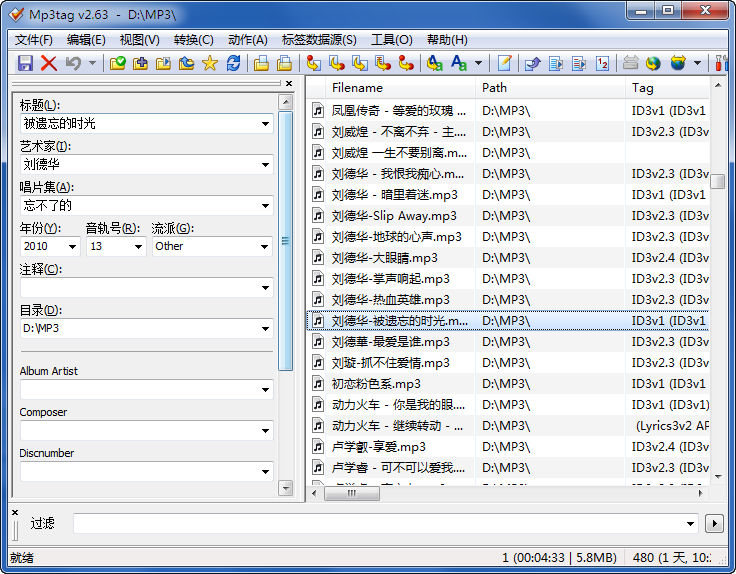Viewport: 736px width, 574px height.
Task: Expand the 标题 title dropdown
Action: click(265, 124)
